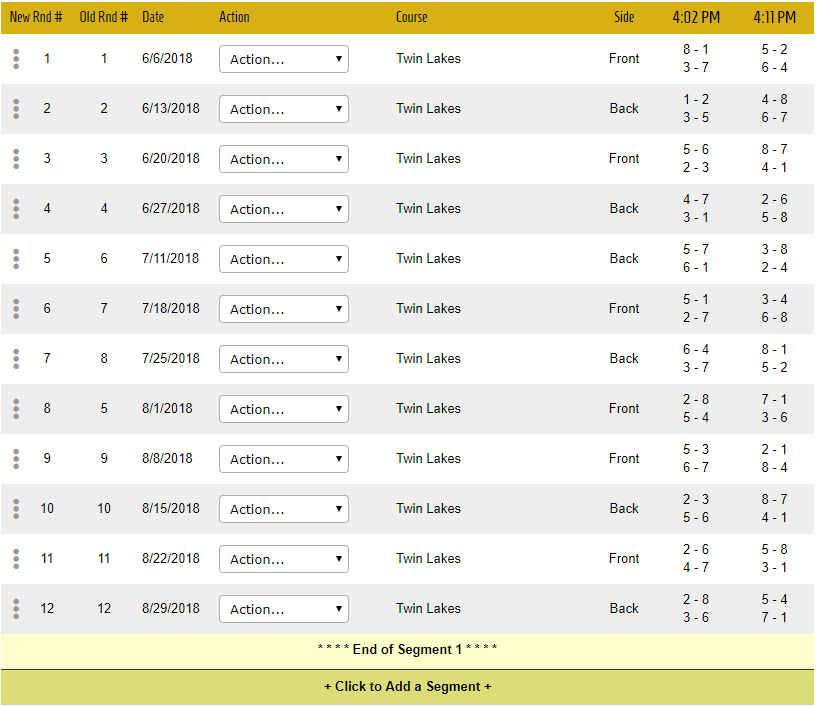817x706 pixels.
Task: Click Add a Segment button
Action: (x=407, y=687)
